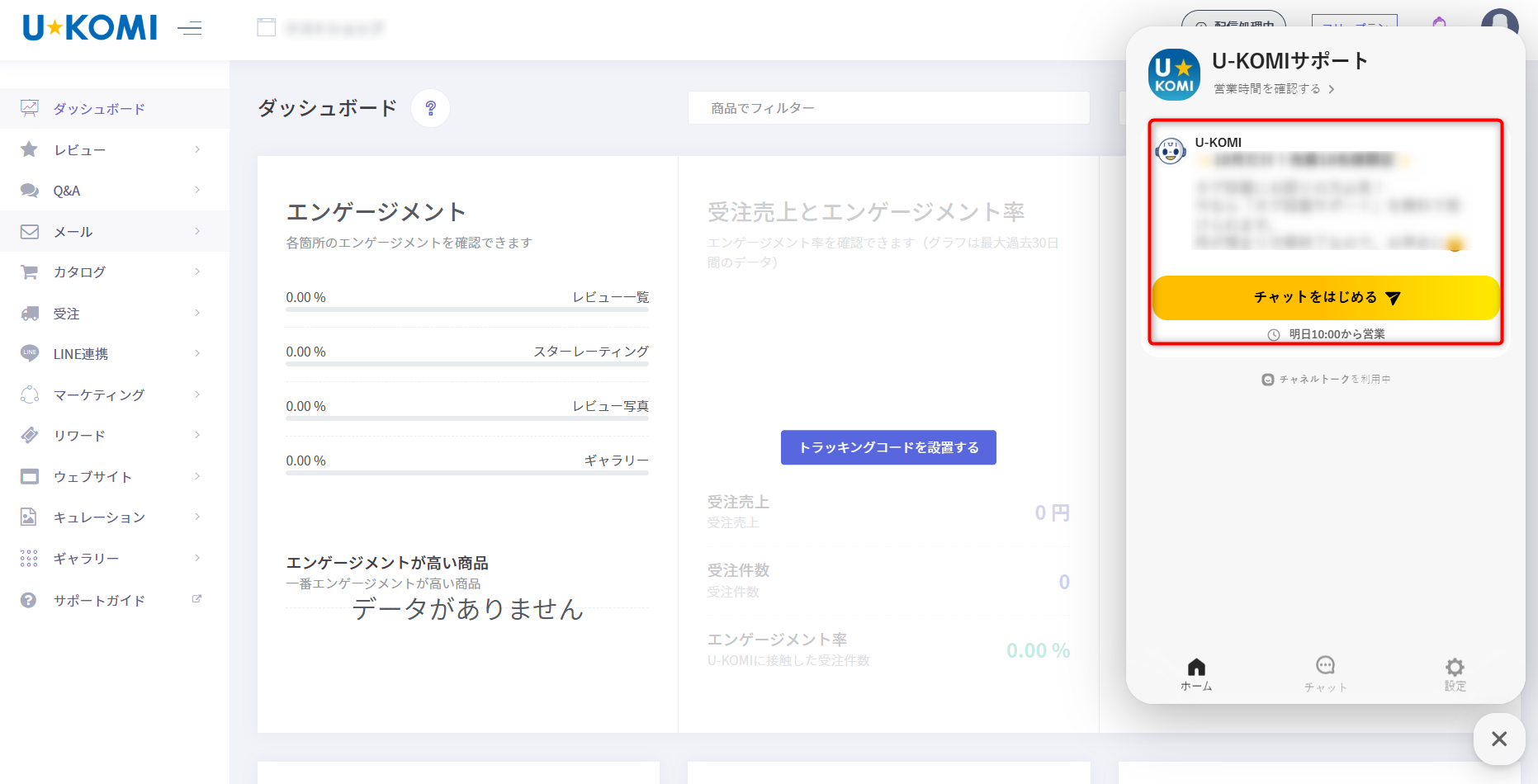Click the トラッキングコードを設置する button

(x=888, y=447)
